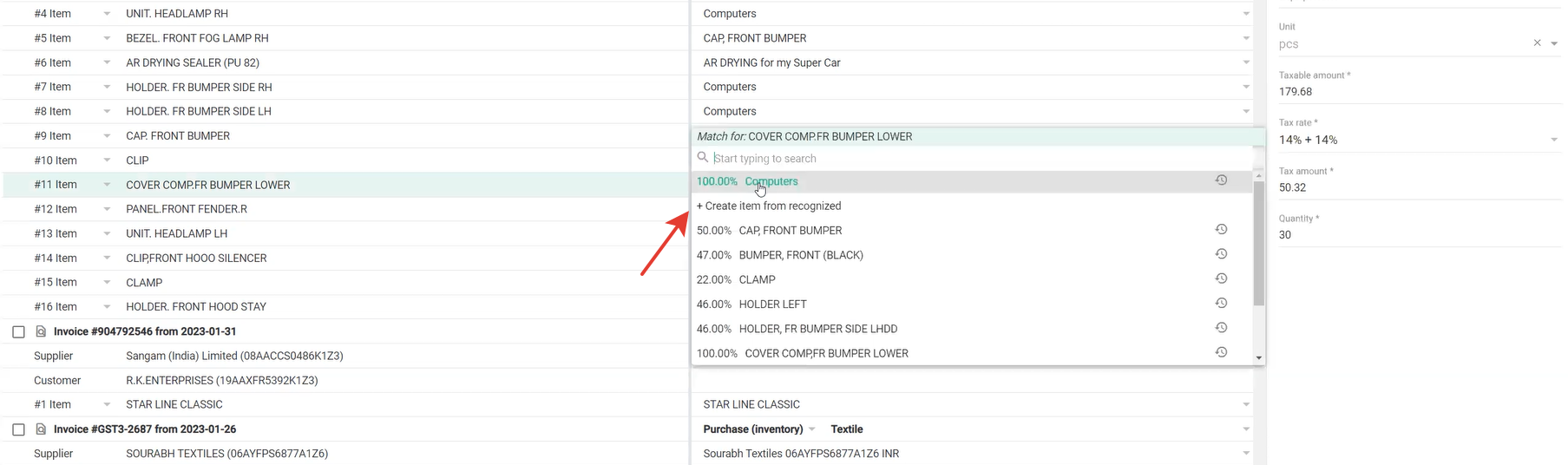This screenshot has width=1568, height=465.
Task: Click Create item from recognized
Action: coord(769,206)
